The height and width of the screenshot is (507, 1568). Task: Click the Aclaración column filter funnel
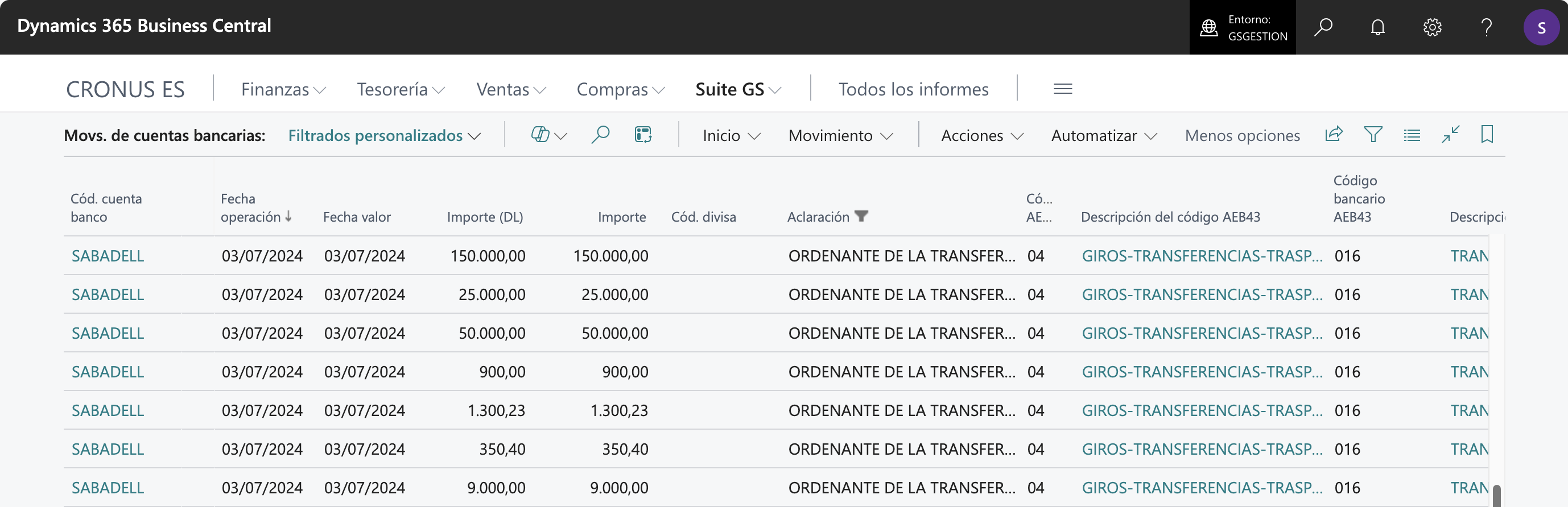point(861,216)
